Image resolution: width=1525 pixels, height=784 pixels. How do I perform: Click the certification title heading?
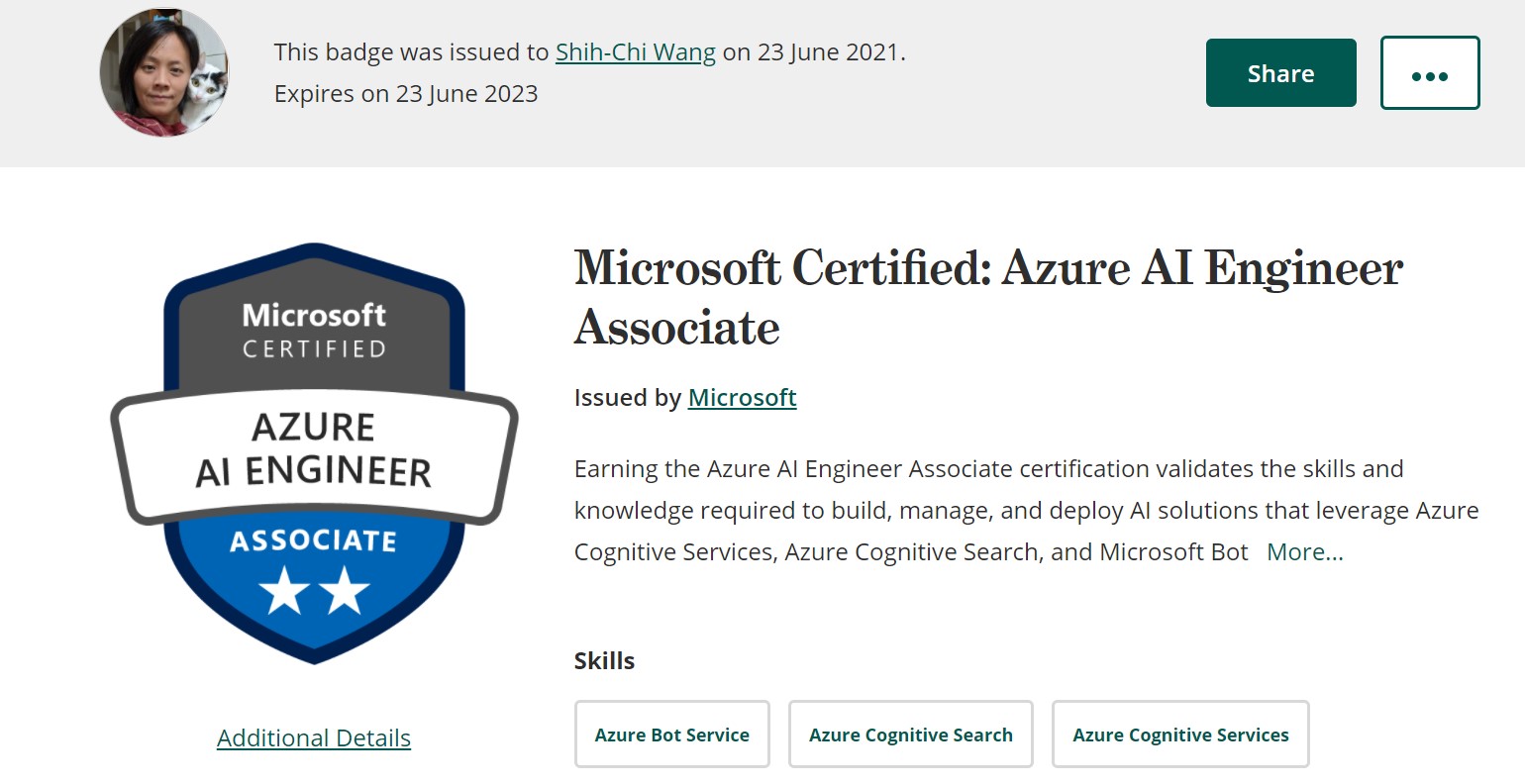pos(988,298)
